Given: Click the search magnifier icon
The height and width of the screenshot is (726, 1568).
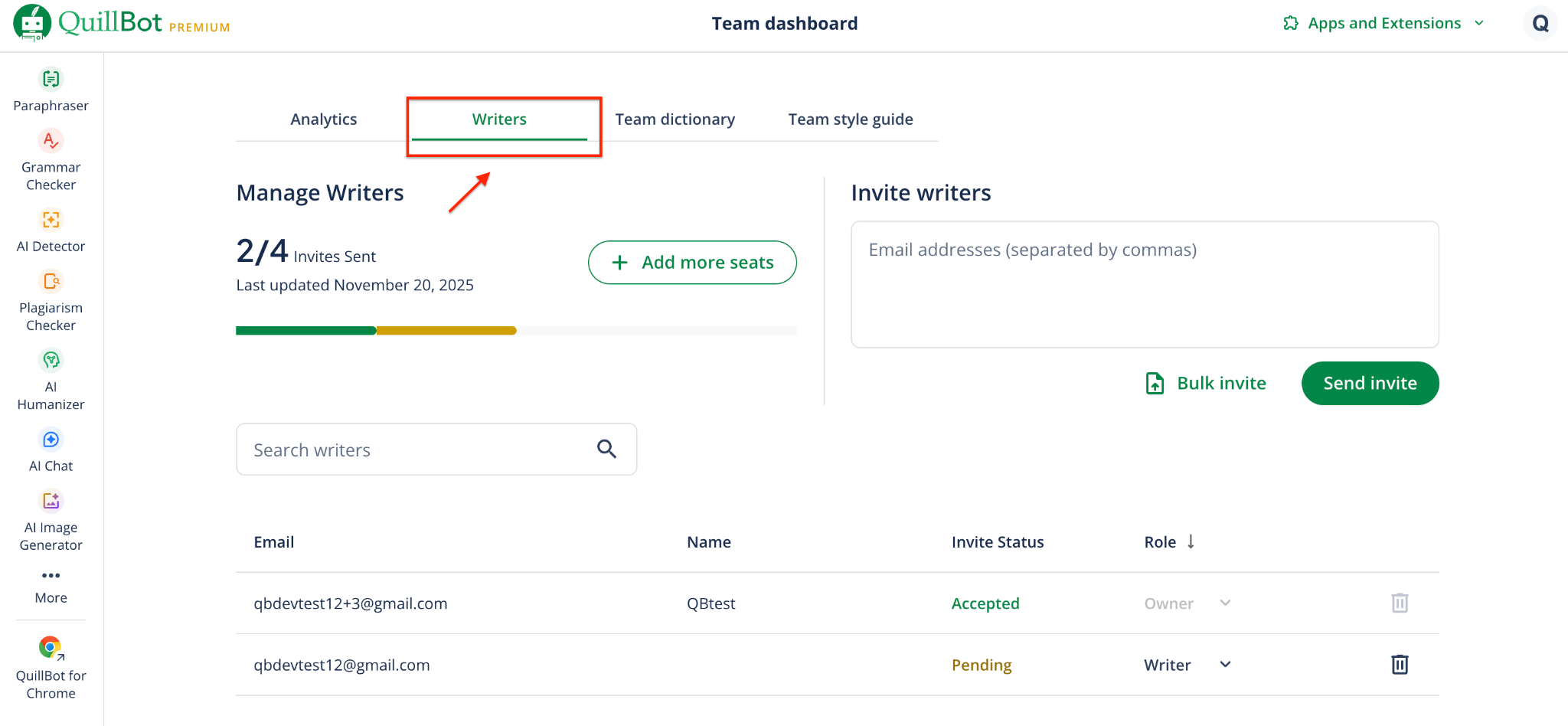Looking at the screenshot, I should 606,449.
